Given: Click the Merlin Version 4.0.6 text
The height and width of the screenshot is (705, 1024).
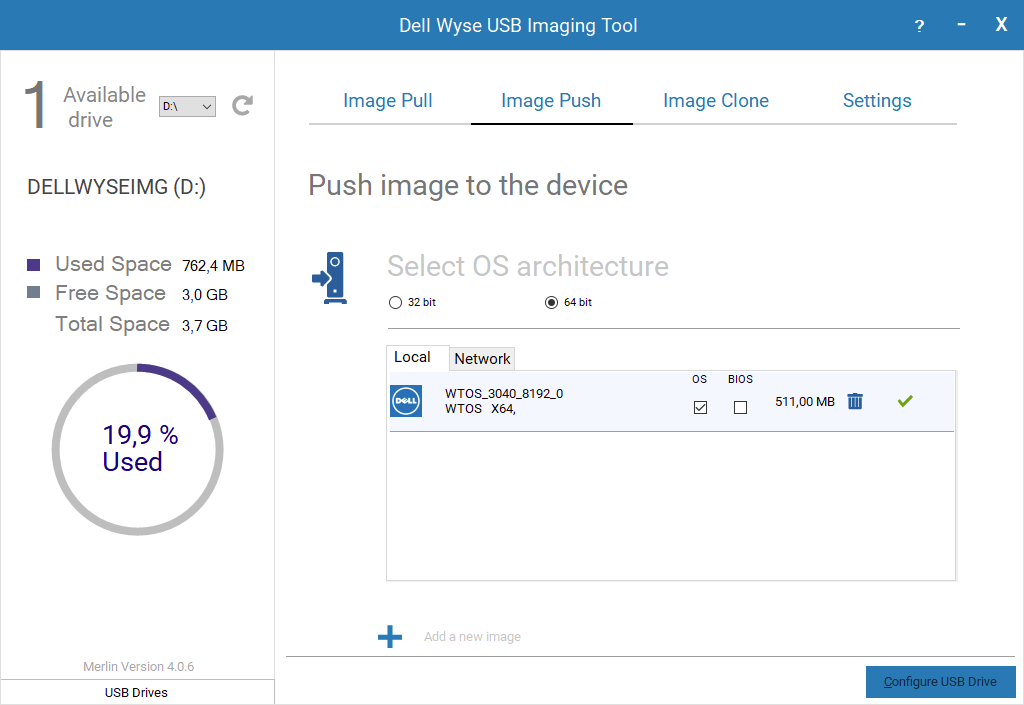Looking at the screenshot, I should coord(138,666).
